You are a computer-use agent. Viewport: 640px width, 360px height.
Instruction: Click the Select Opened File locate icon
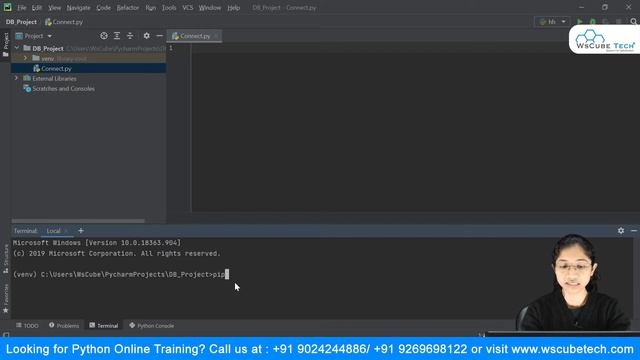click(104, 36)
